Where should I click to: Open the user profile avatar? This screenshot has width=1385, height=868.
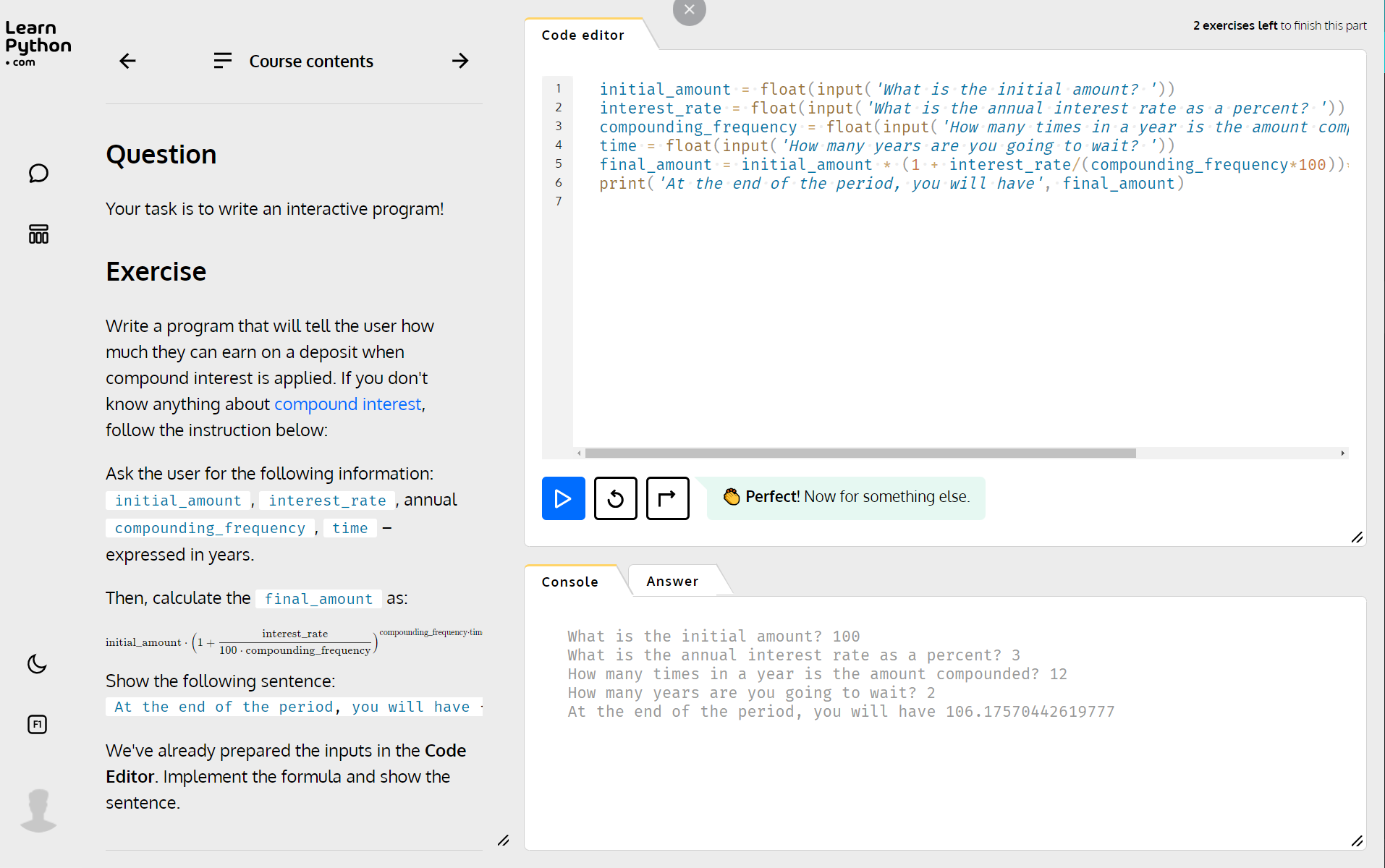(38, 810)
